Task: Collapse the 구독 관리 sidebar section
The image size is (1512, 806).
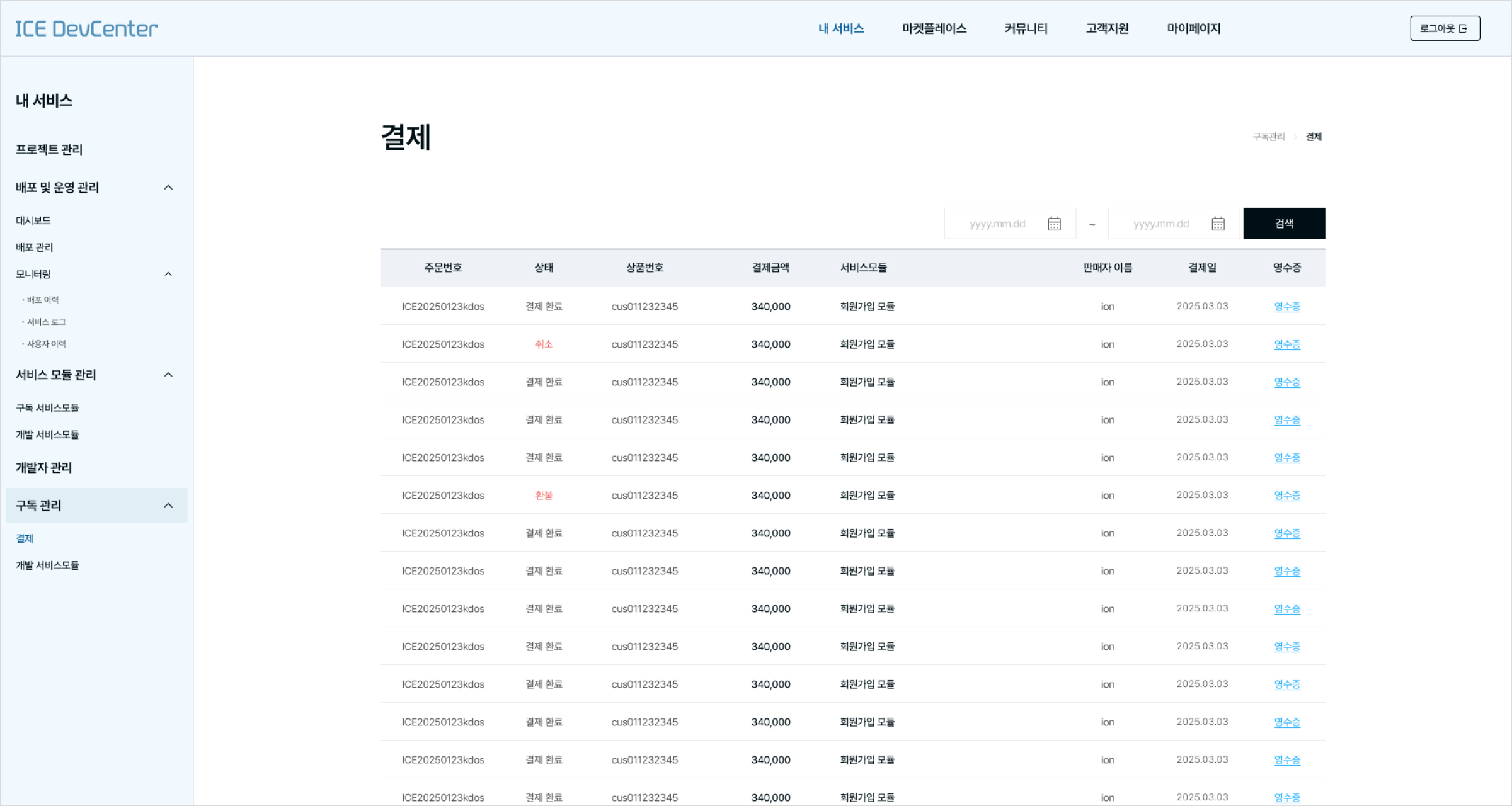Action: 168,505
